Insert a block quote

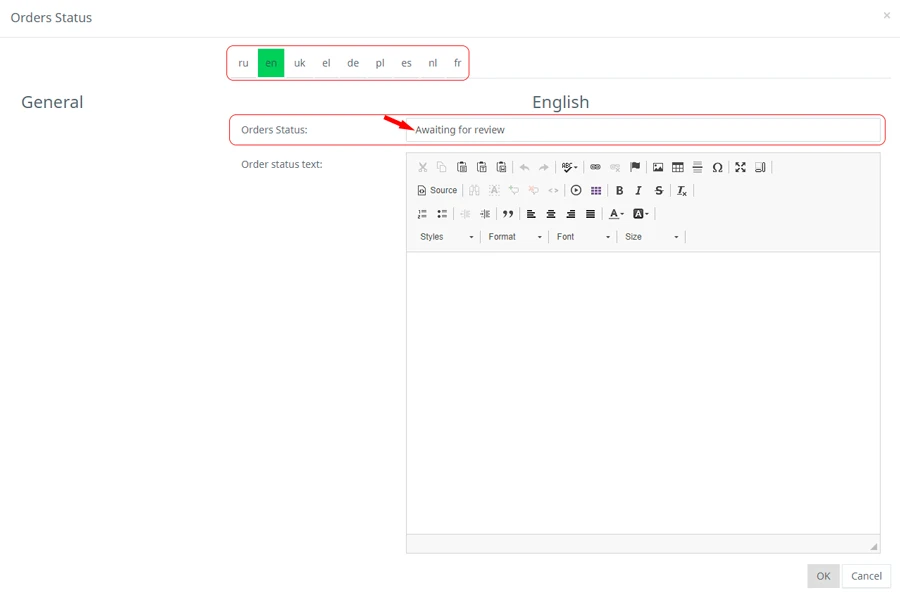[x=508, y=214]
